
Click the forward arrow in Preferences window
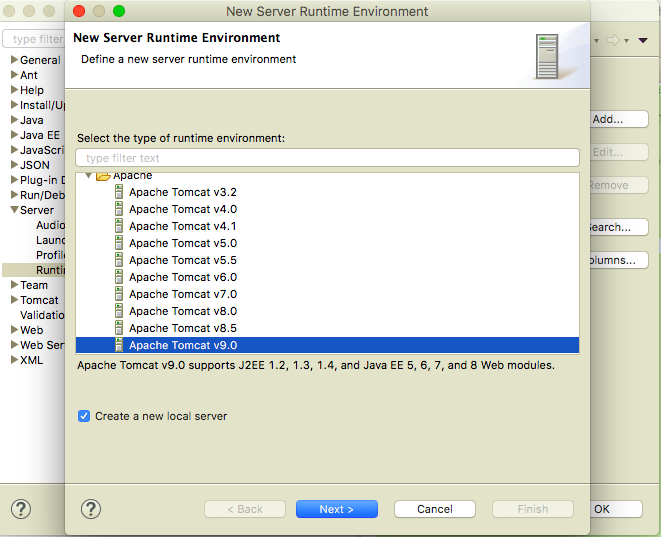tap(613, 40)
